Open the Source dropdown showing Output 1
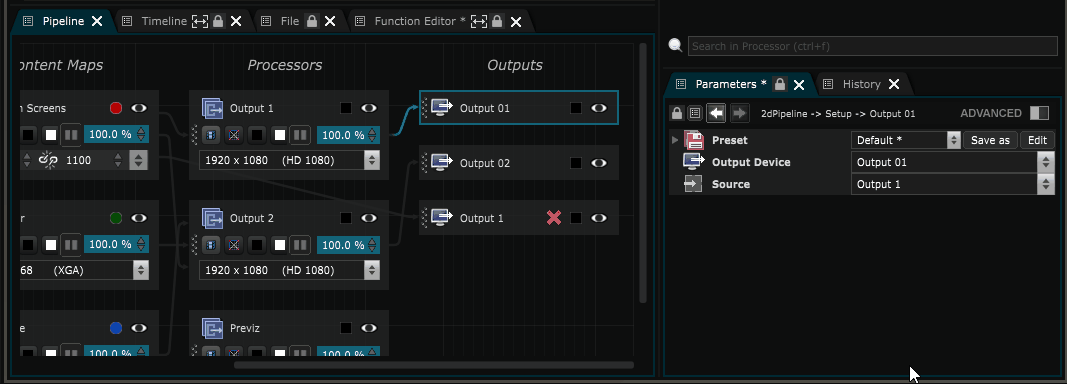The width and height of the screenshot is (1067, 384). [x=953, y=184]
